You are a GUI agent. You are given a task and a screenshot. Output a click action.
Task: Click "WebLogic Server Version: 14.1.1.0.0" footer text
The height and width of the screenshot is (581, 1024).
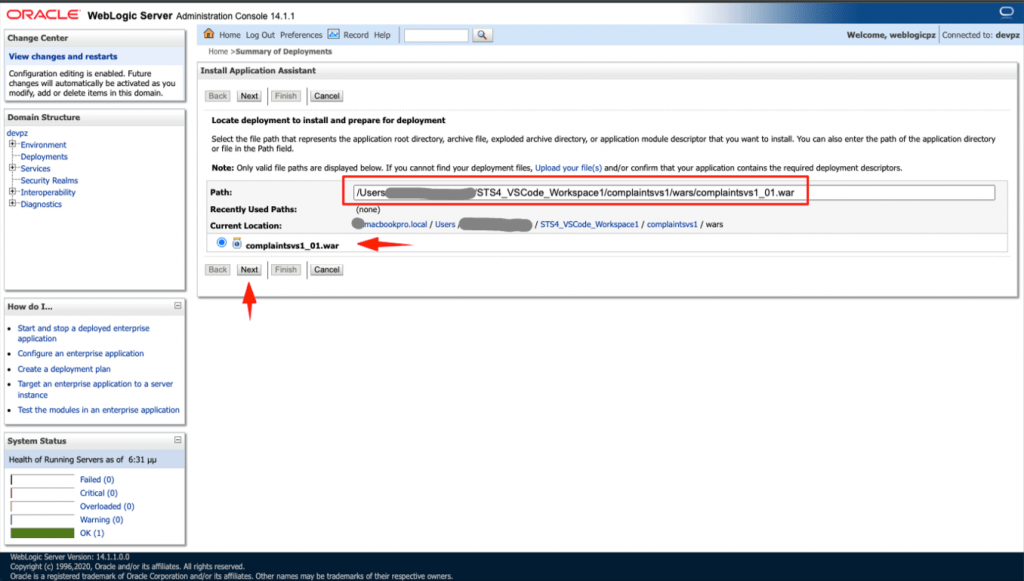click(70, 557)
